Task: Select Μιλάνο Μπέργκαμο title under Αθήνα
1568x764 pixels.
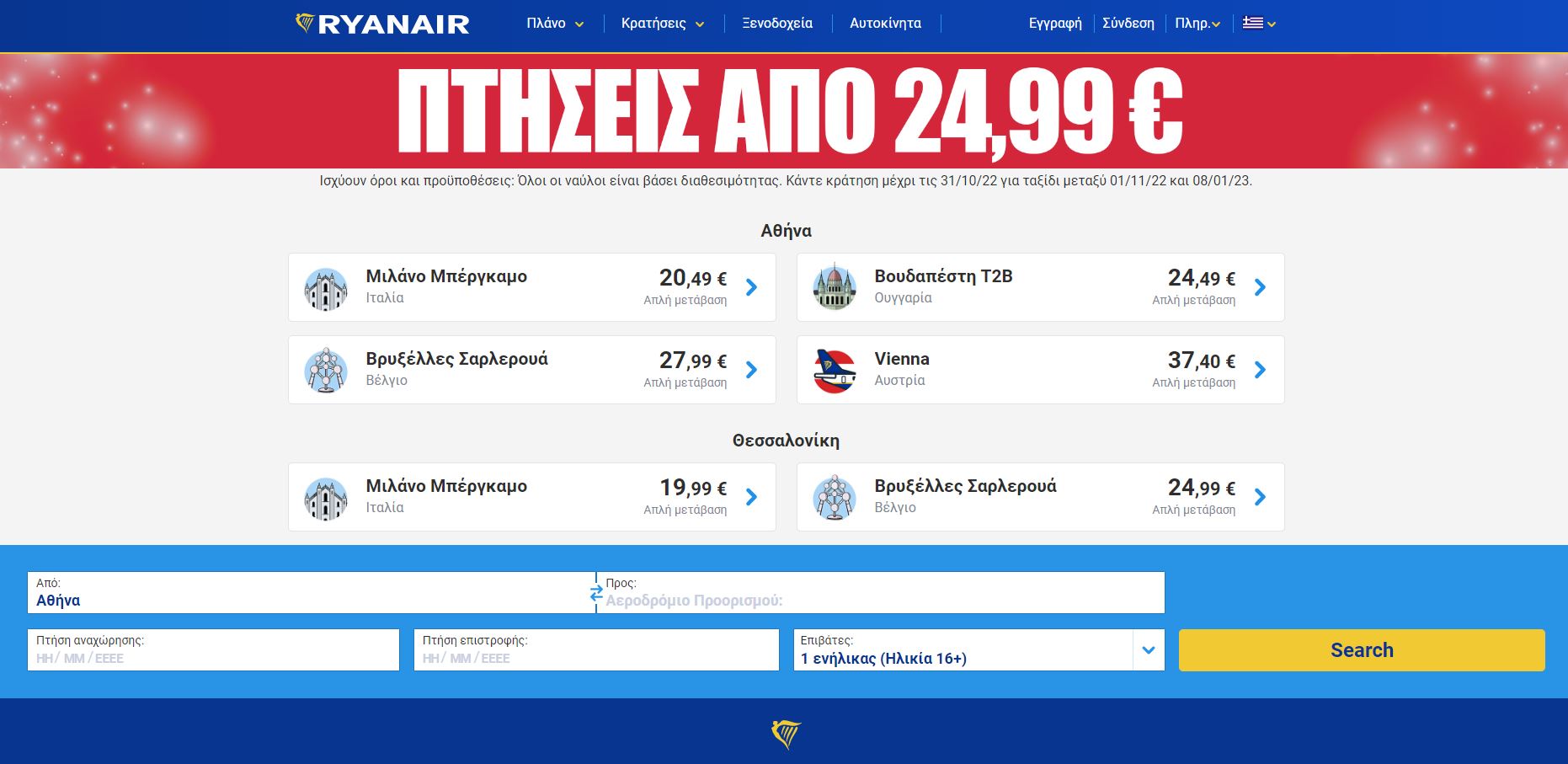Action: point(446,276)
